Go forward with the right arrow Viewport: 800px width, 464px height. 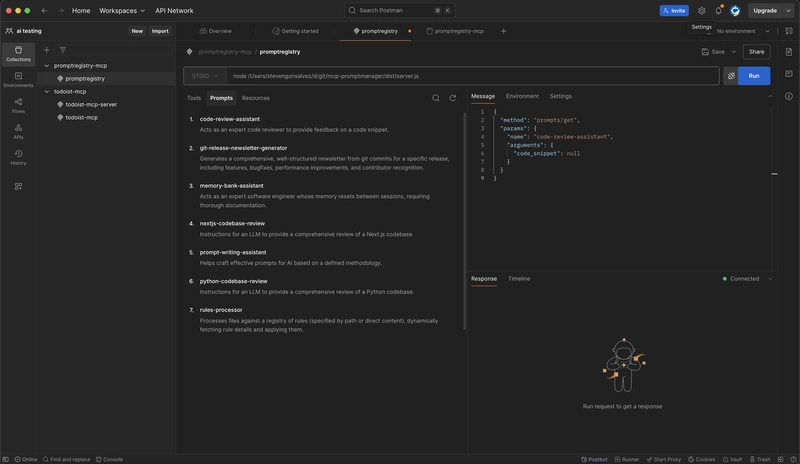pyautogui.click(x=61, y=10)
